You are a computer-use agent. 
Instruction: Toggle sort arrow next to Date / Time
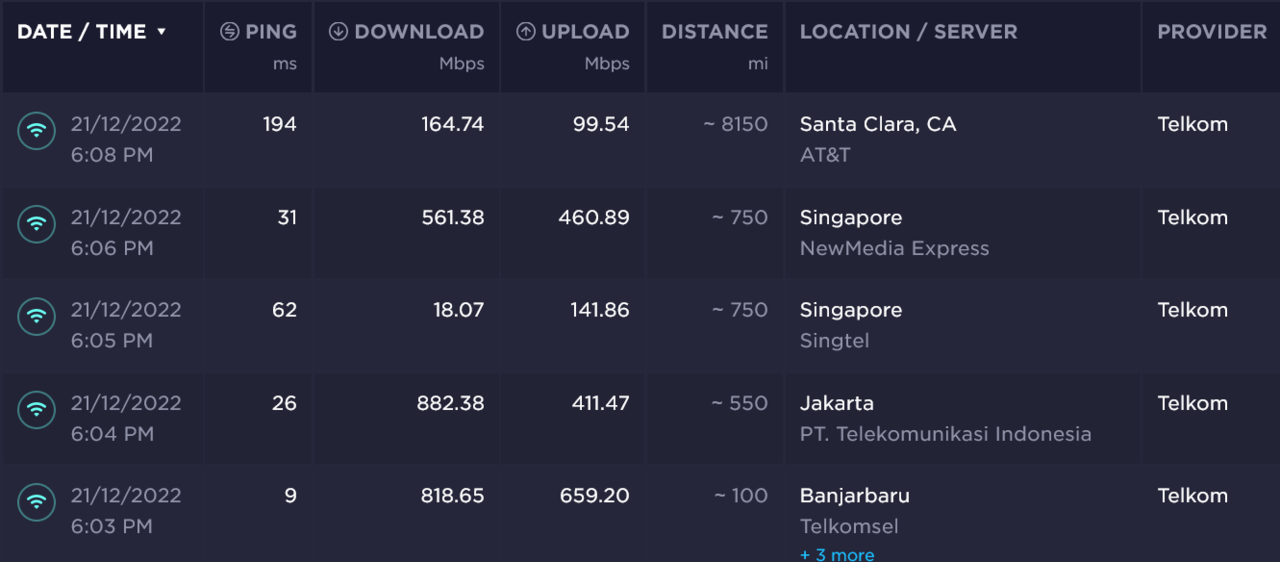[x=161, y=32]
